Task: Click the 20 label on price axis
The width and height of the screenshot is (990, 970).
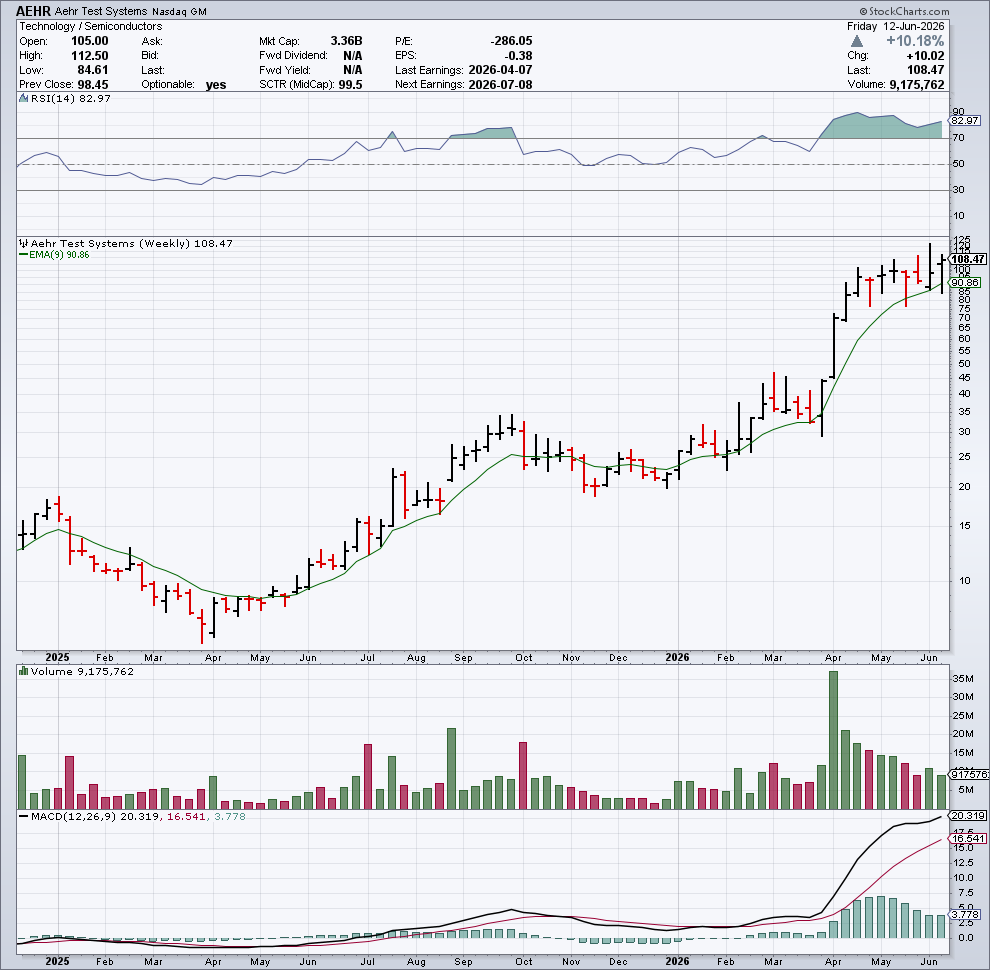Action: point(963,486)
